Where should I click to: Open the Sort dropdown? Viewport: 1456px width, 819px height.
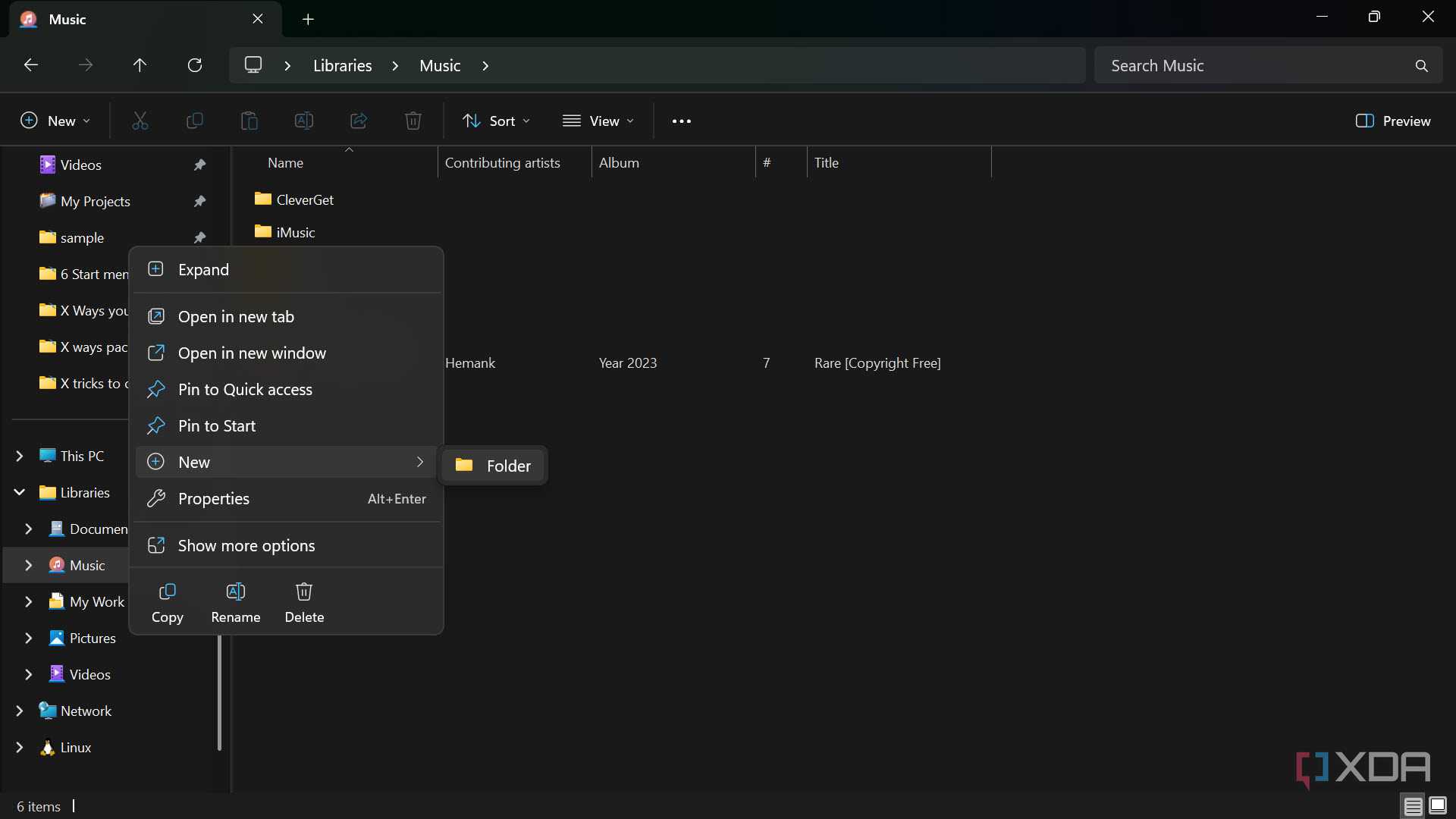point(497,121)
